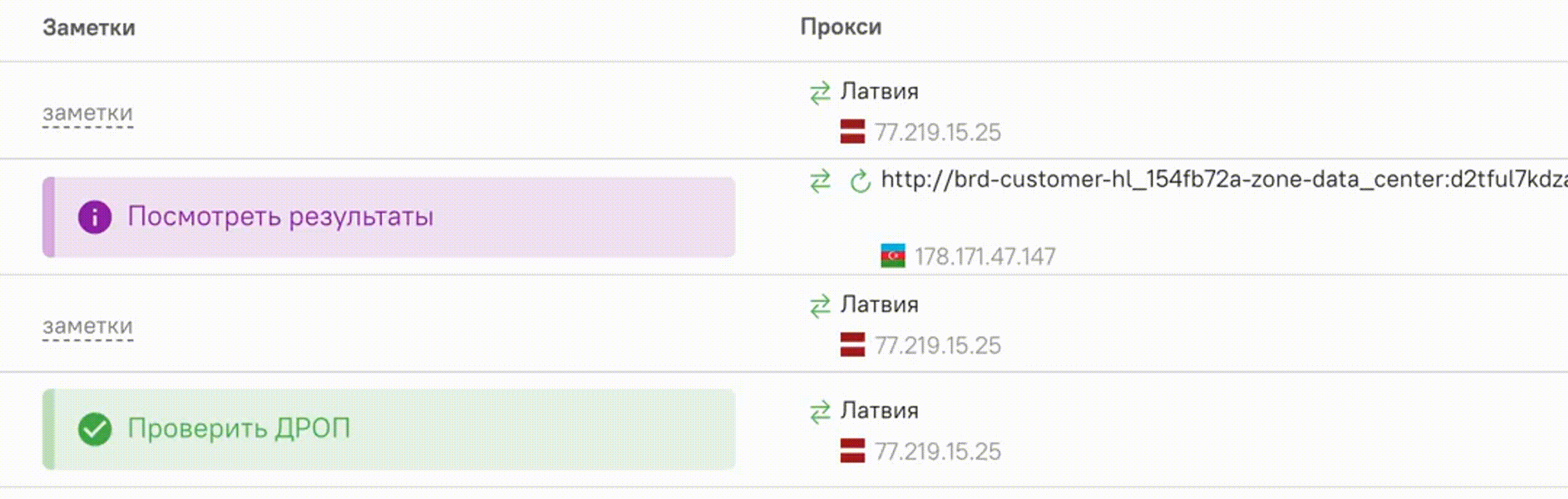The height and width of the screenshot is (499, 1568).
Task: Expand the заметки note in the first row
Action: click(x=88, y=113)
